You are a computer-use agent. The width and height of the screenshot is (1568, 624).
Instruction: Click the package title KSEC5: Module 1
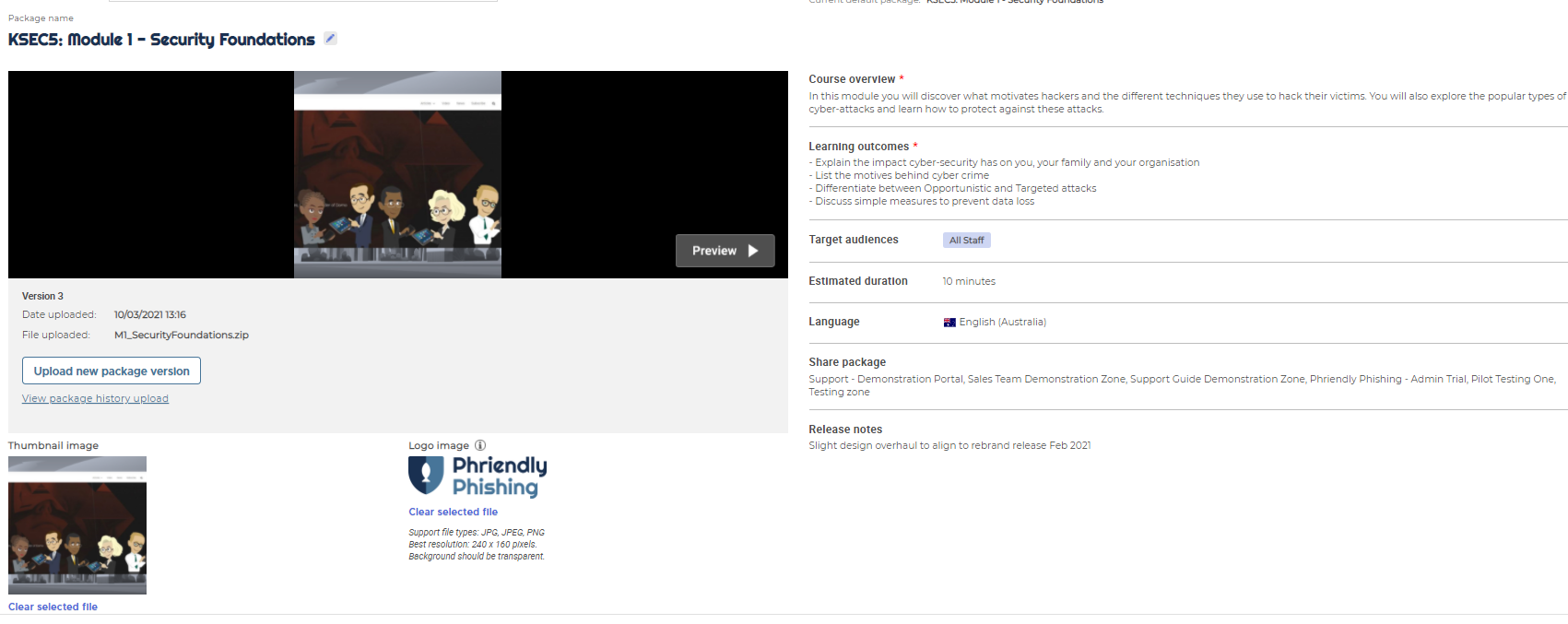point(161,40)
